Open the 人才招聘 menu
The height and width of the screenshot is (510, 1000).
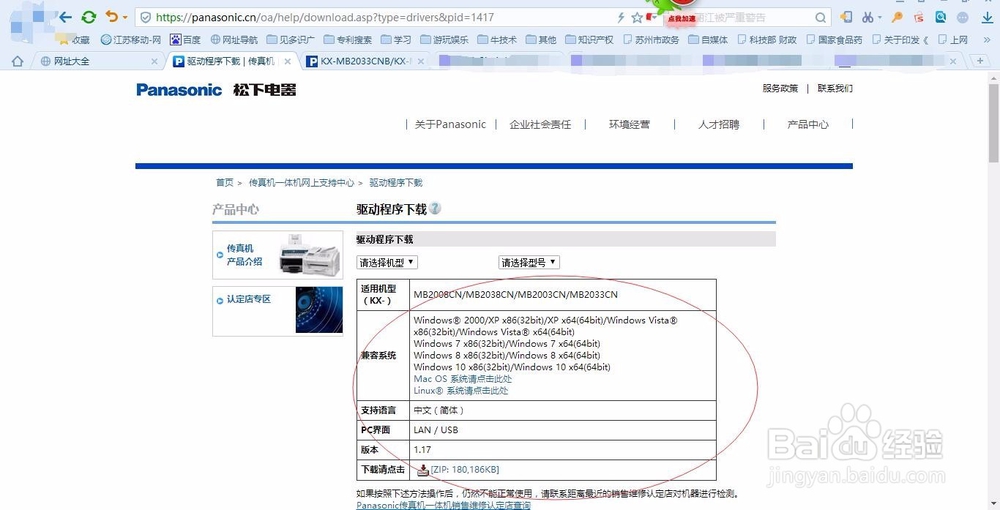(x=719, y=124)
